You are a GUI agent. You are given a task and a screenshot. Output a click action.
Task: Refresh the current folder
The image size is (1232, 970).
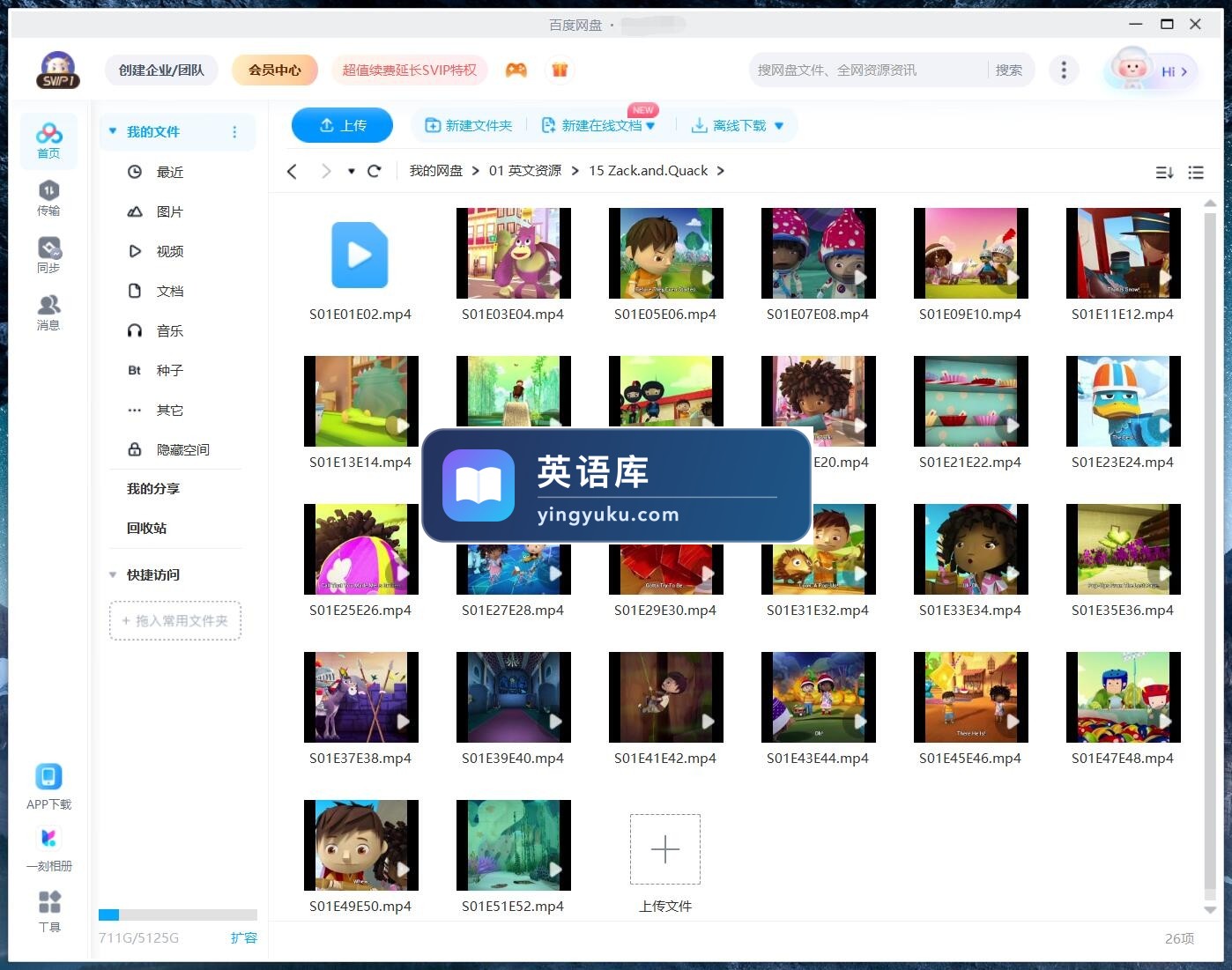[x=374, y=171]
